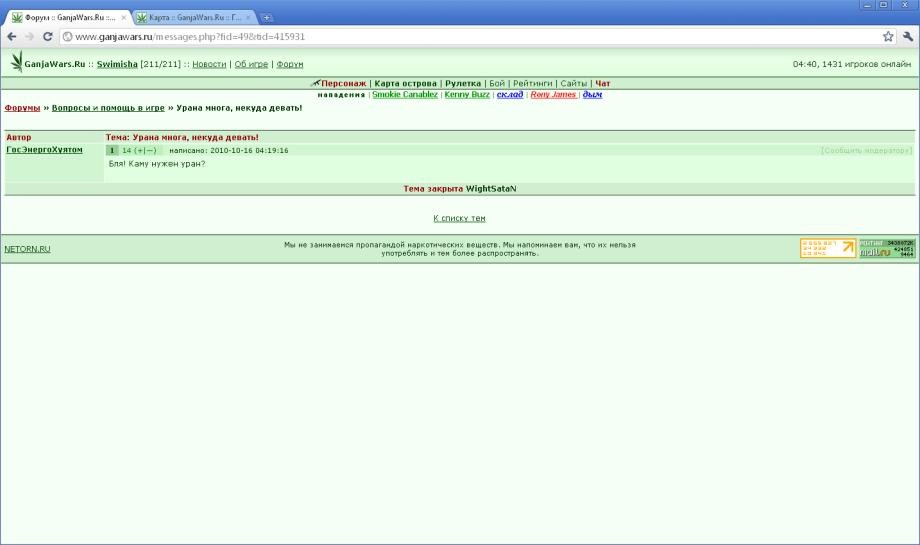
Task: Open the Форум link in header
Action: pos(290,64)
